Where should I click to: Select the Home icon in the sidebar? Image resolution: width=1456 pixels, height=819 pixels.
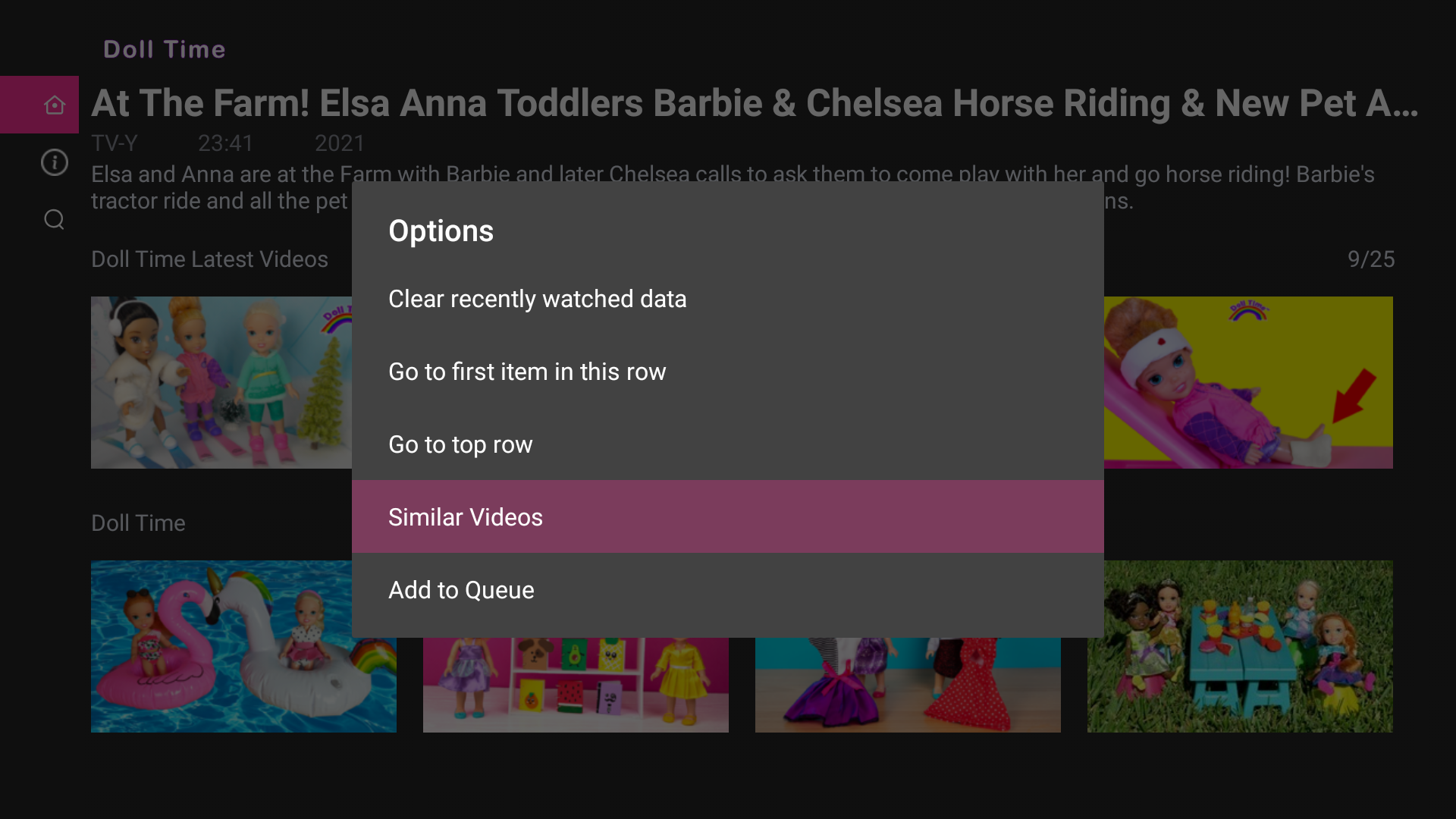click(x=54, y=105)
